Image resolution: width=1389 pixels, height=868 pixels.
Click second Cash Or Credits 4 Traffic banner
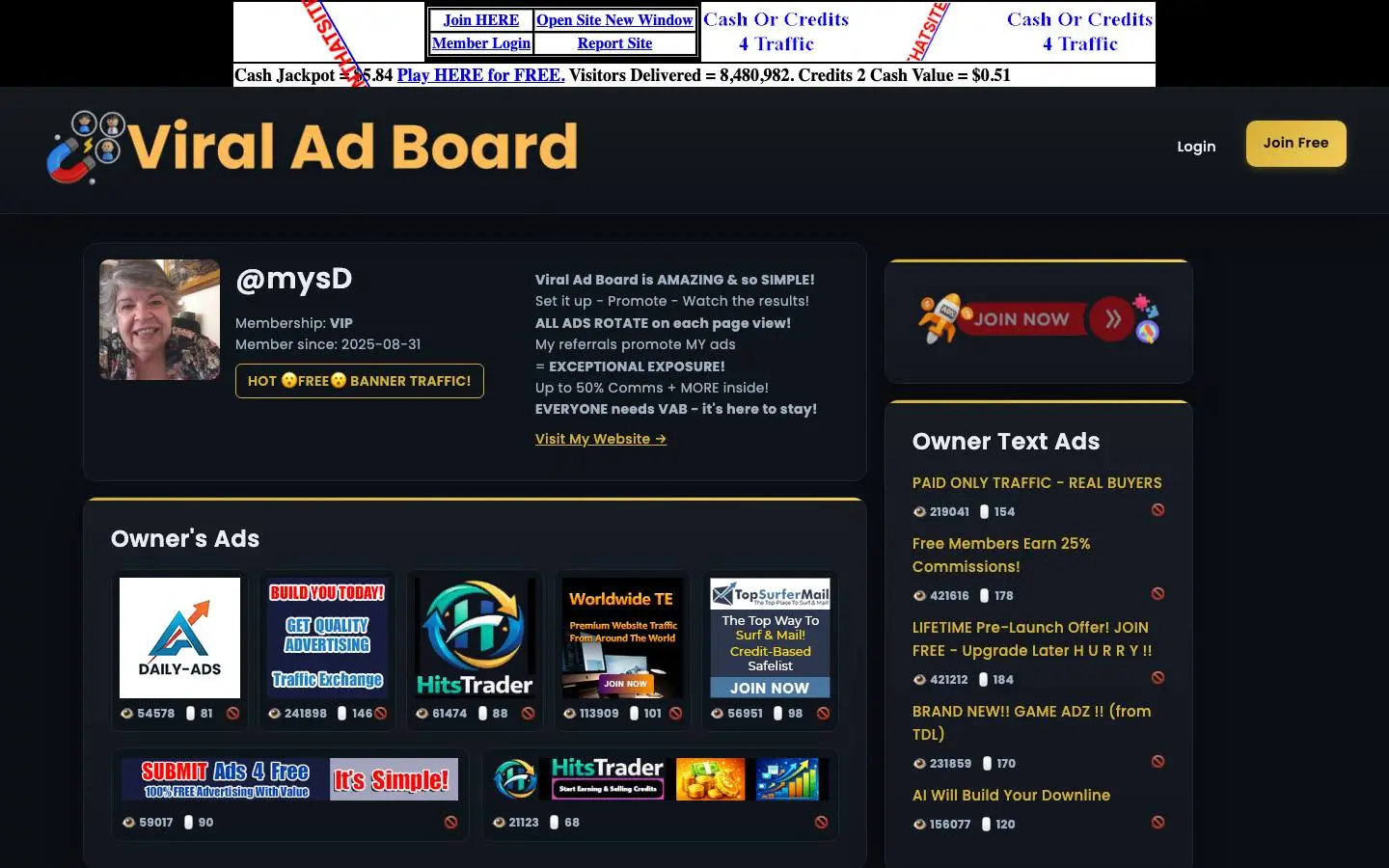(x=1079, y=32)
